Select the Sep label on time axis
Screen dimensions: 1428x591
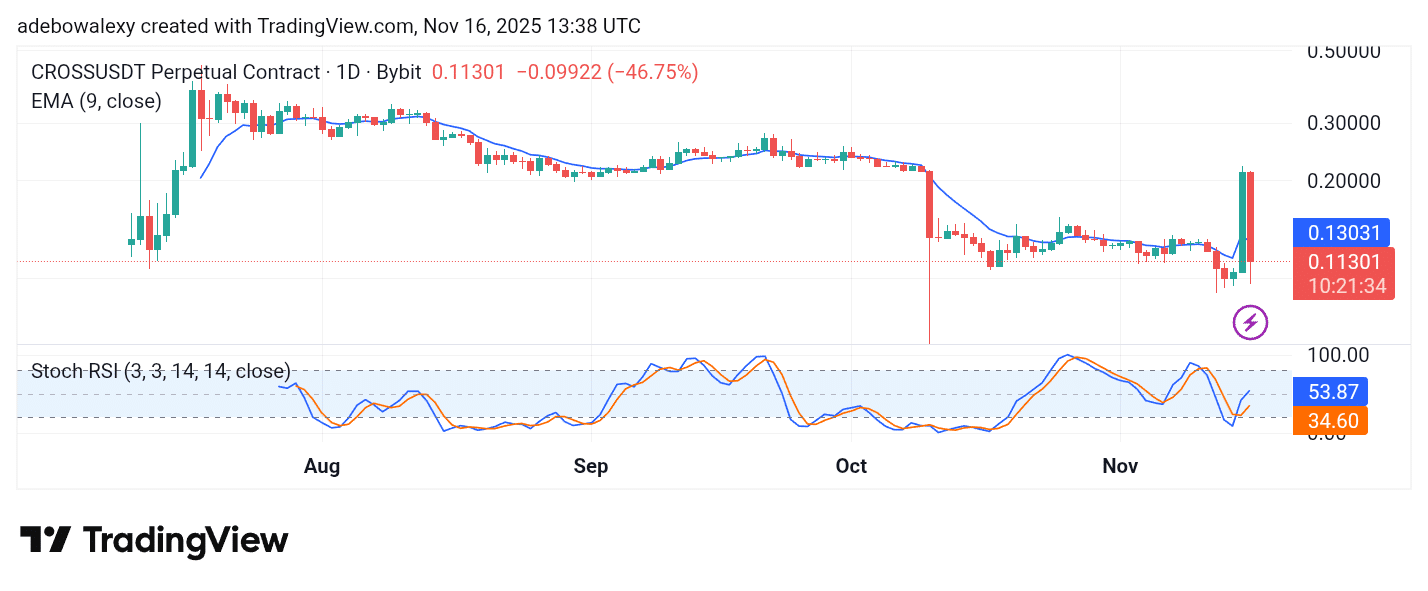(x=591, y=466)
